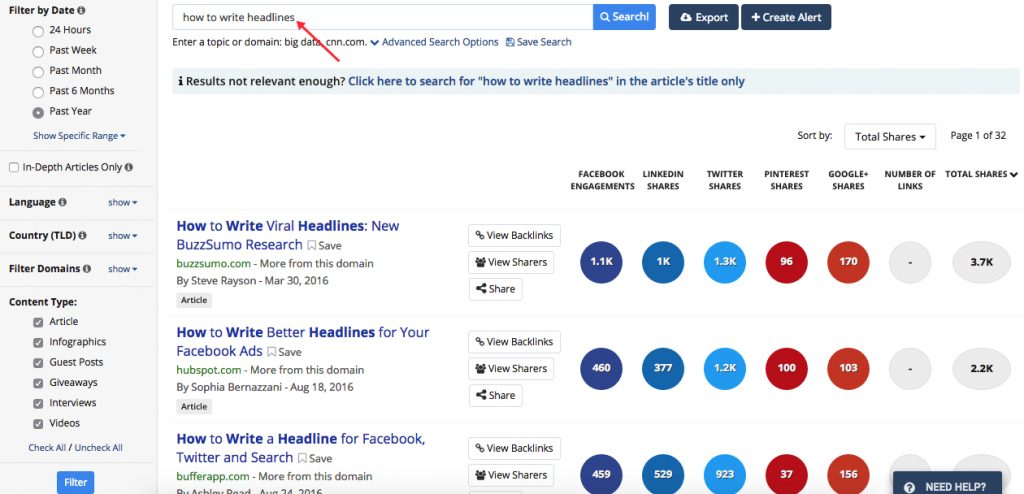This screenshot has height=494, width=1024.
Task: Show the Language filter options
Action: coord(123,203)
